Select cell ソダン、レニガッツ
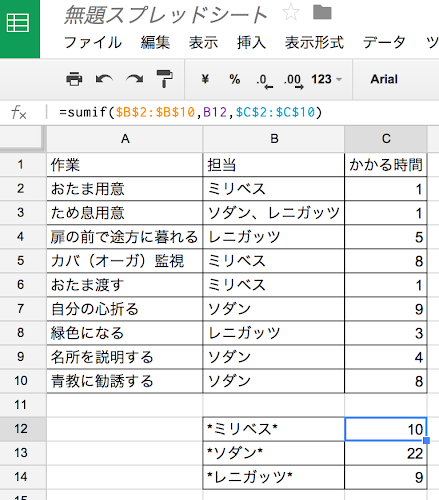439x500 pixels. click(274, 213)
